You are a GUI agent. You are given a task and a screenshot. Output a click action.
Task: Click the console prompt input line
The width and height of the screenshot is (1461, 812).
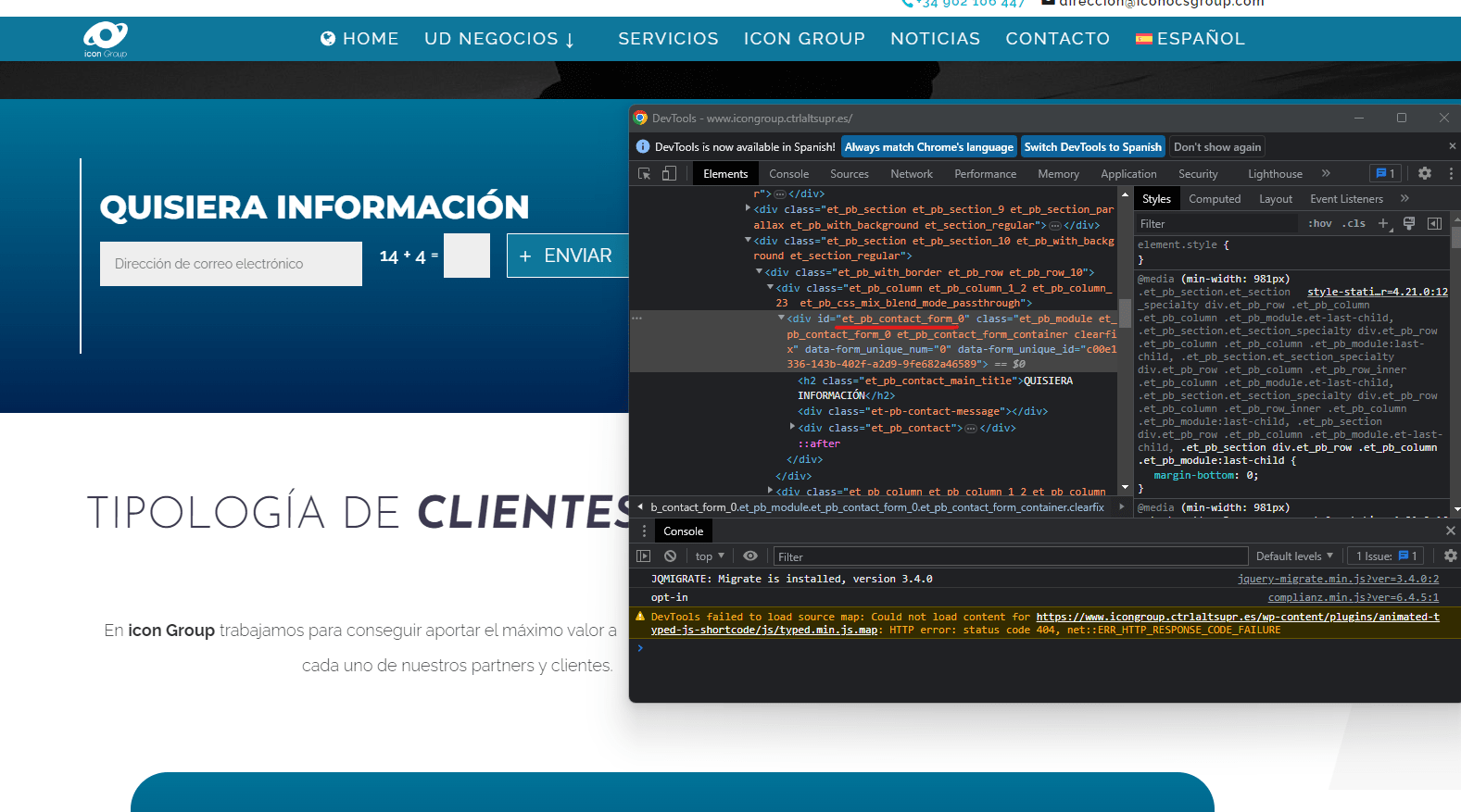(1047, 648)
